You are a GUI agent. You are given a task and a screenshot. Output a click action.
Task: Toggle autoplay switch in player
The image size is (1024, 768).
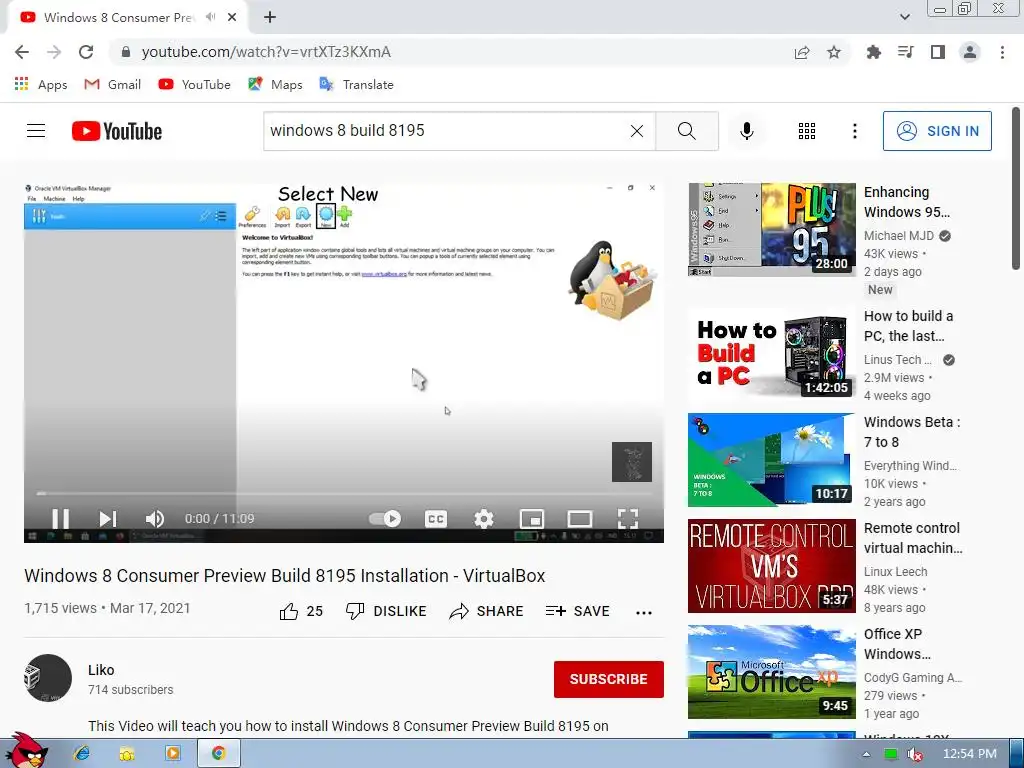[385, 519]
